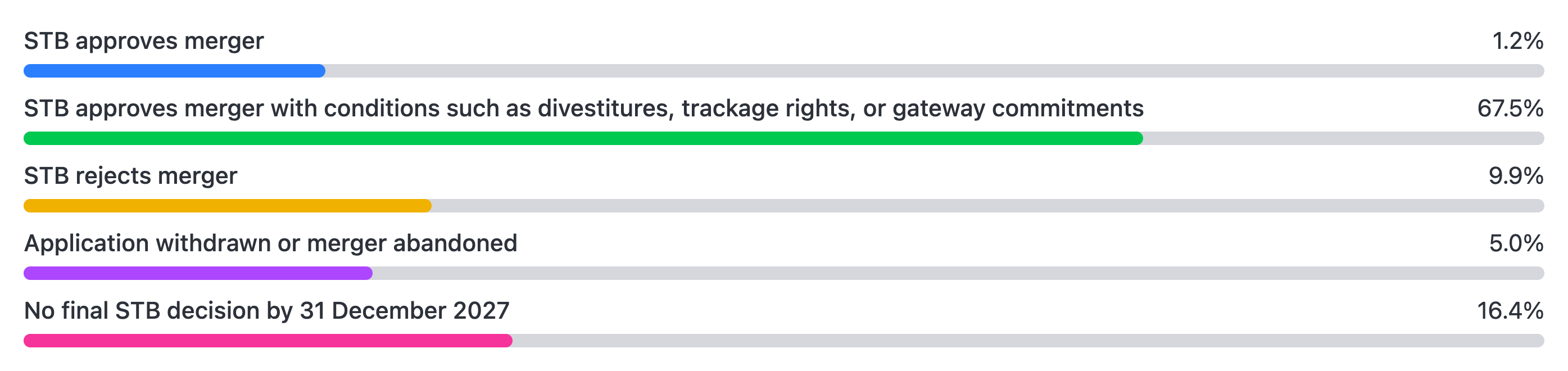Click the 'STB approves merger' label

(x=144, y=42)
